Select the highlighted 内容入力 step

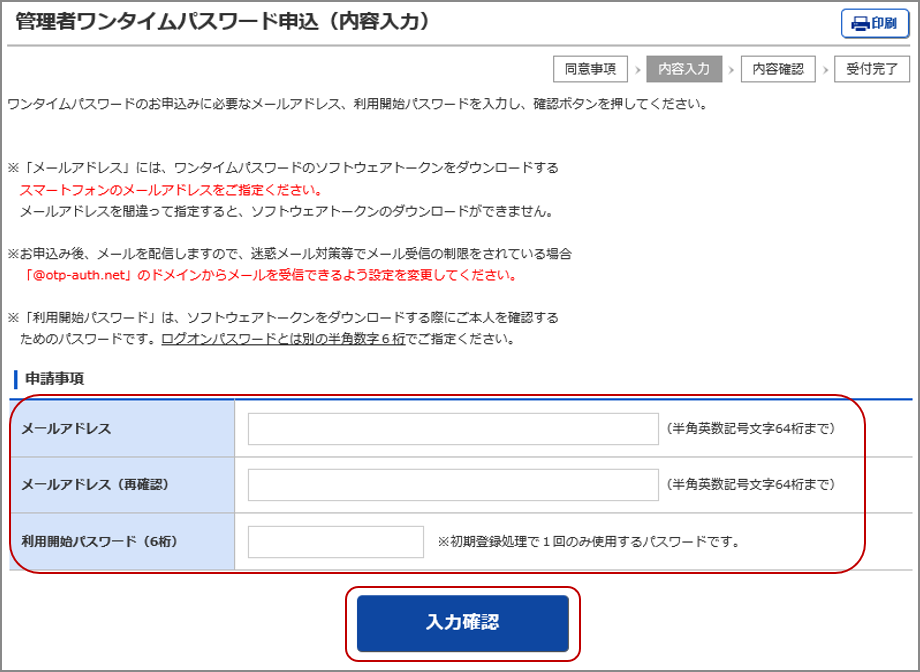(x=684, y=69)
